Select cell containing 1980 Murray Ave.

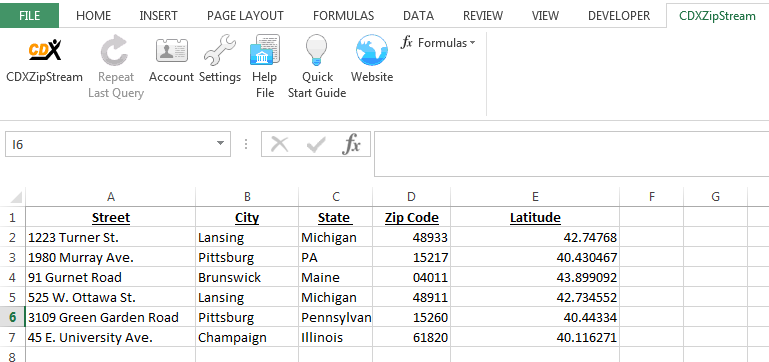click(x=111, y=258)
